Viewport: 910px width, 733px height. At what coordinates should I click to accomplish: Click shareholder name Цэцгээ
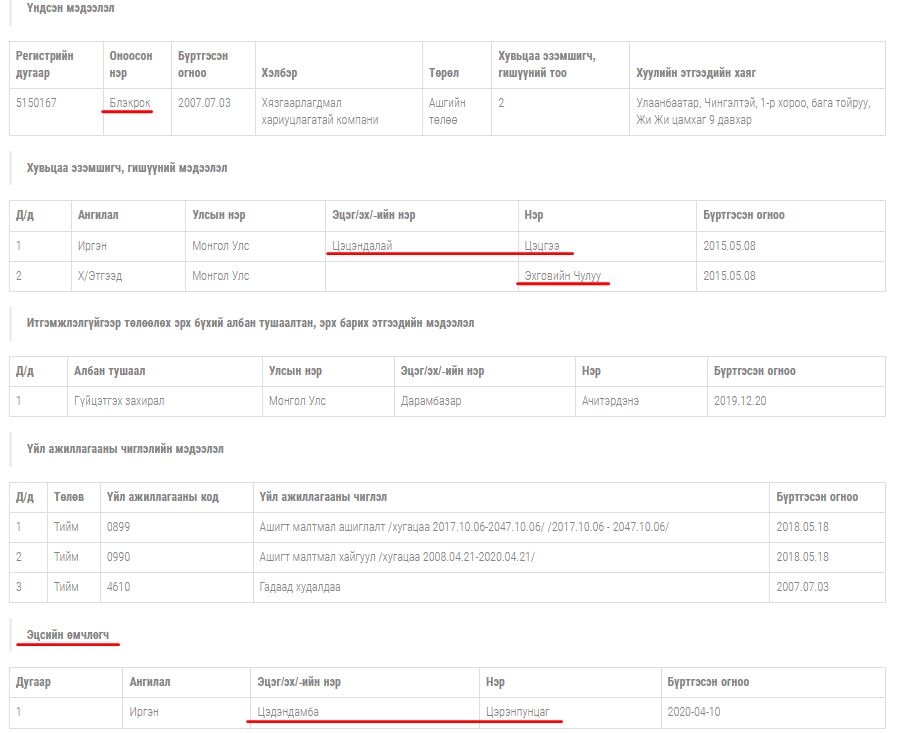coord(546,245)
